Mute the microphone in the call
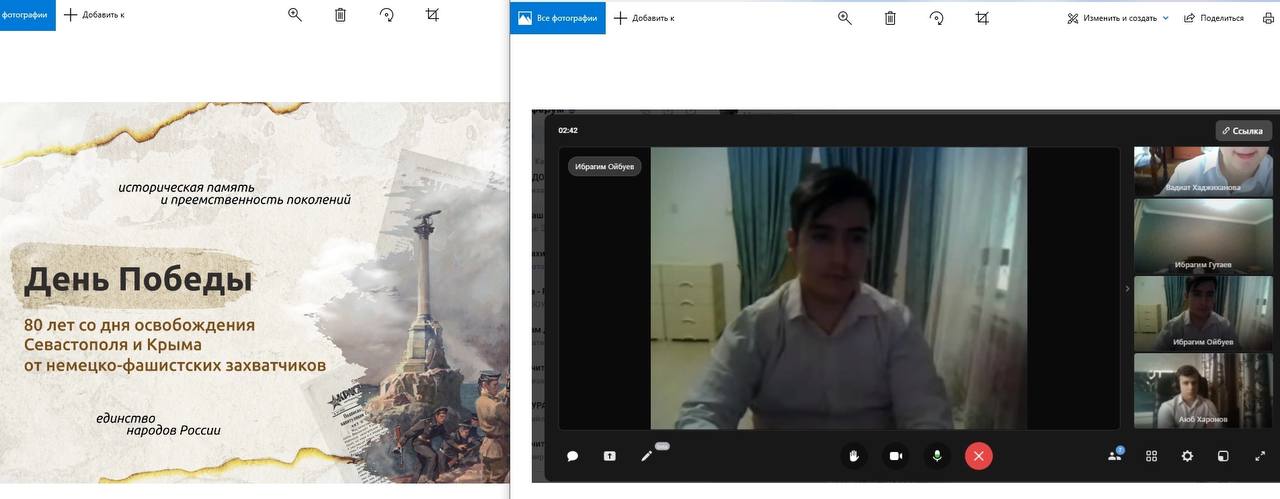Screen dimensions: 1280x499 937,456
